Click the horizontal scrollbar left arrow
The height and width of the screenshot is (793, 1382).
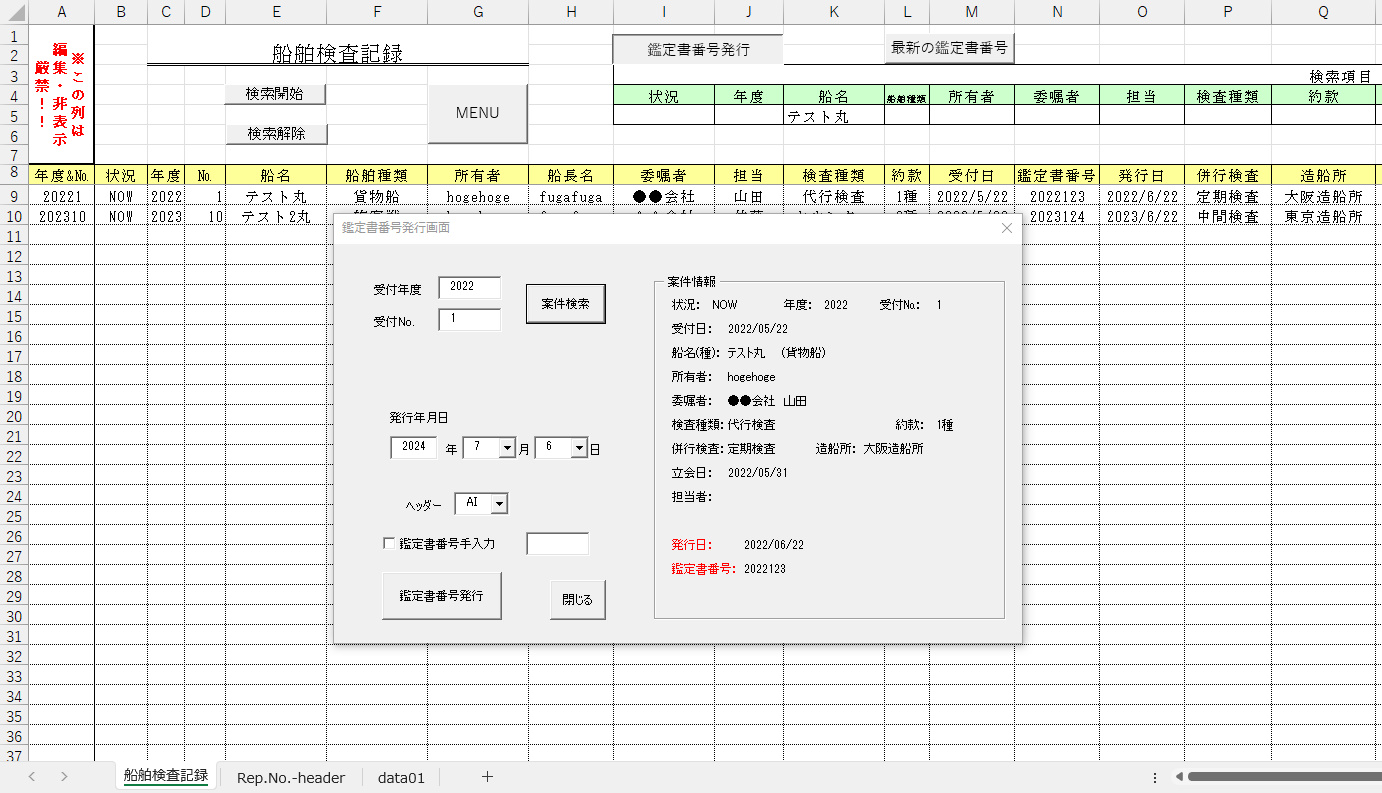1180,777
